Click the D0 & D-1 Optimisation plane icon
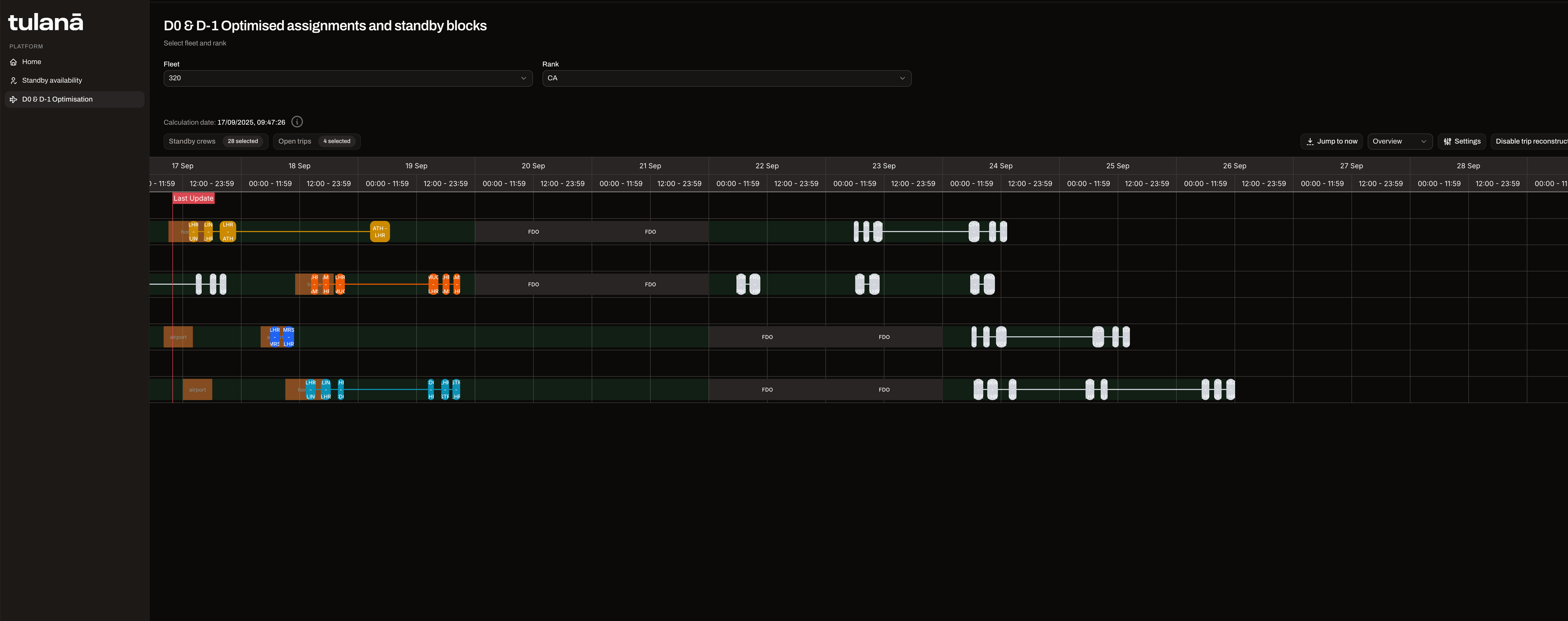1568x621 pixels. (13, 99)
